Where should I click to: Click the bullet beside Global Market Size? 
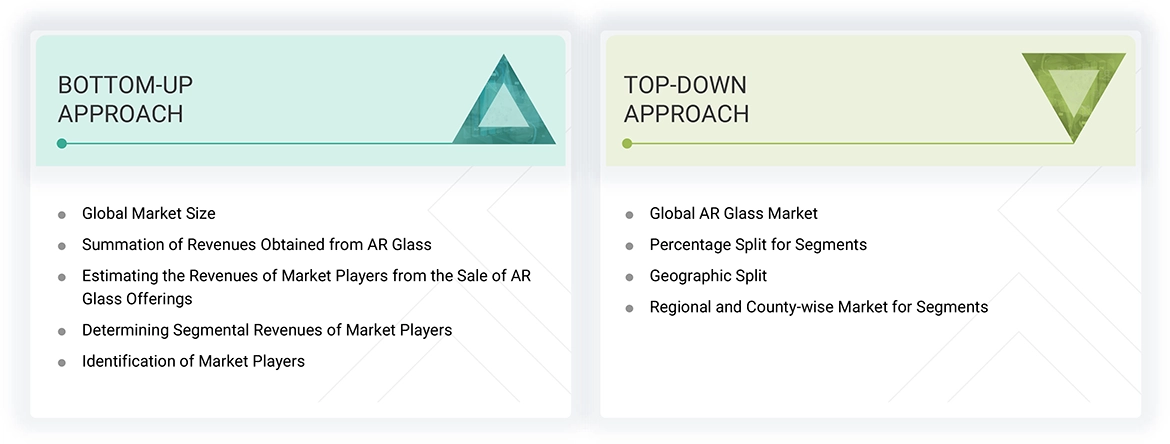(x=62, y=214)
